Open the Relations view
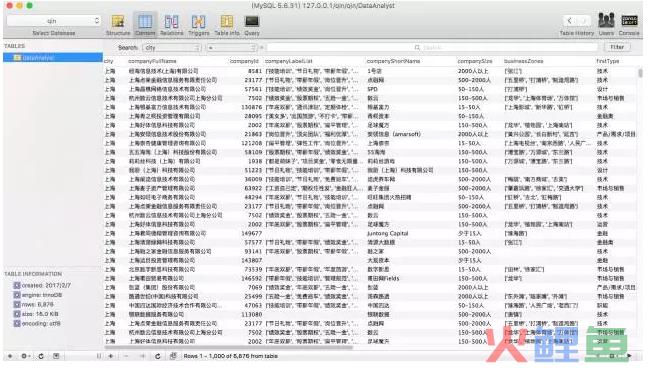 point(172,25)
